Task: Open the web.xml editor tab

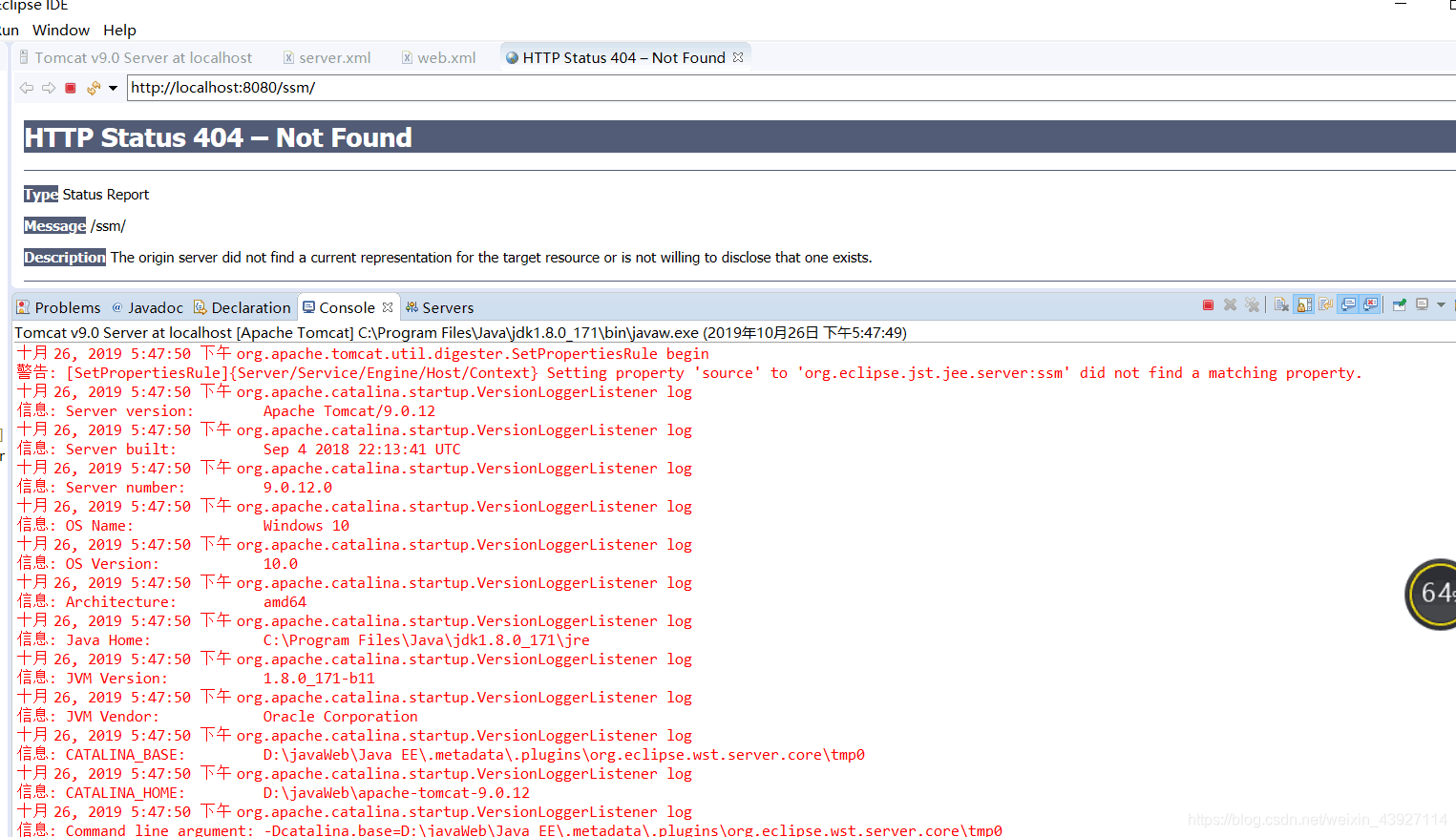Action: tap(438, 57)
